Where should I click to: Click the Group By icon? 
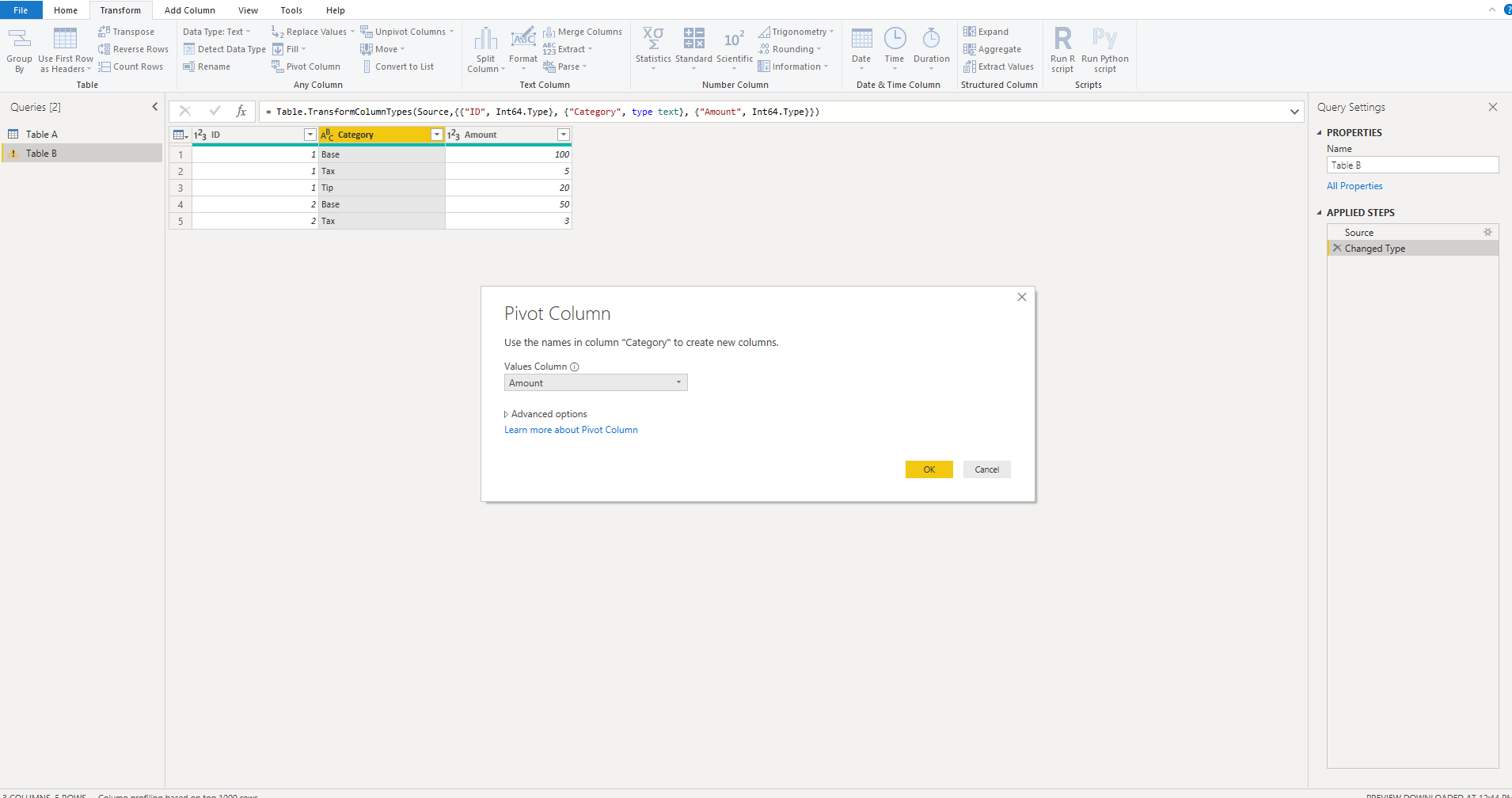point(19,40)
